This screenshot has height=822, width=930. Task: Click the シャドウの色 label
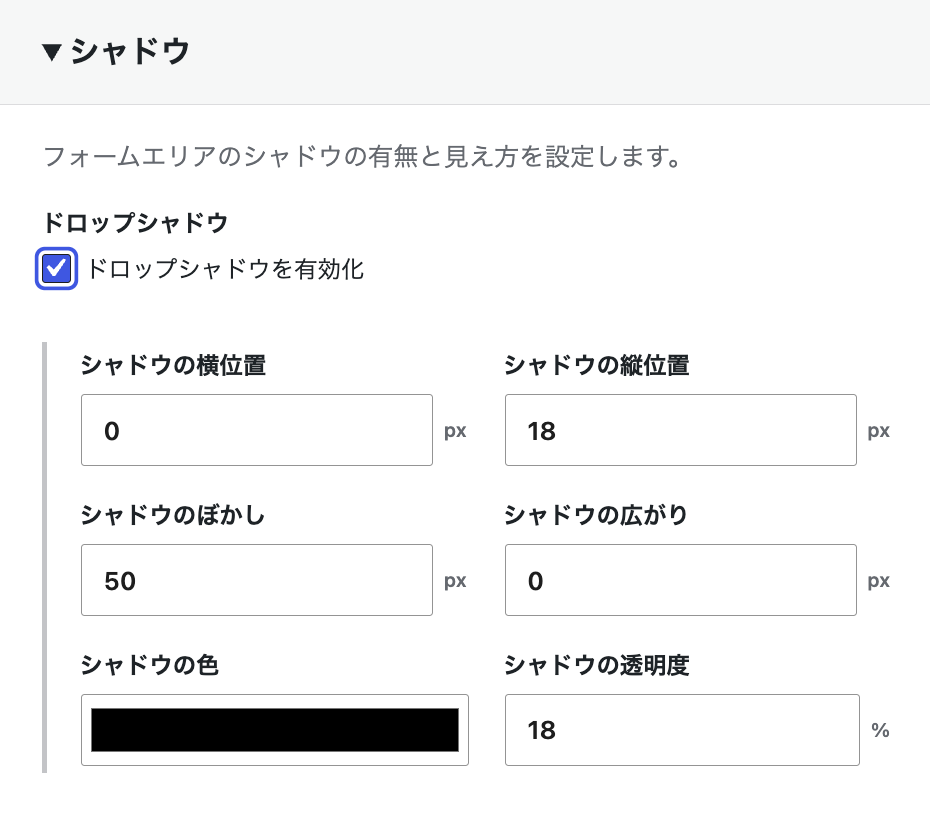coord(149,665)
